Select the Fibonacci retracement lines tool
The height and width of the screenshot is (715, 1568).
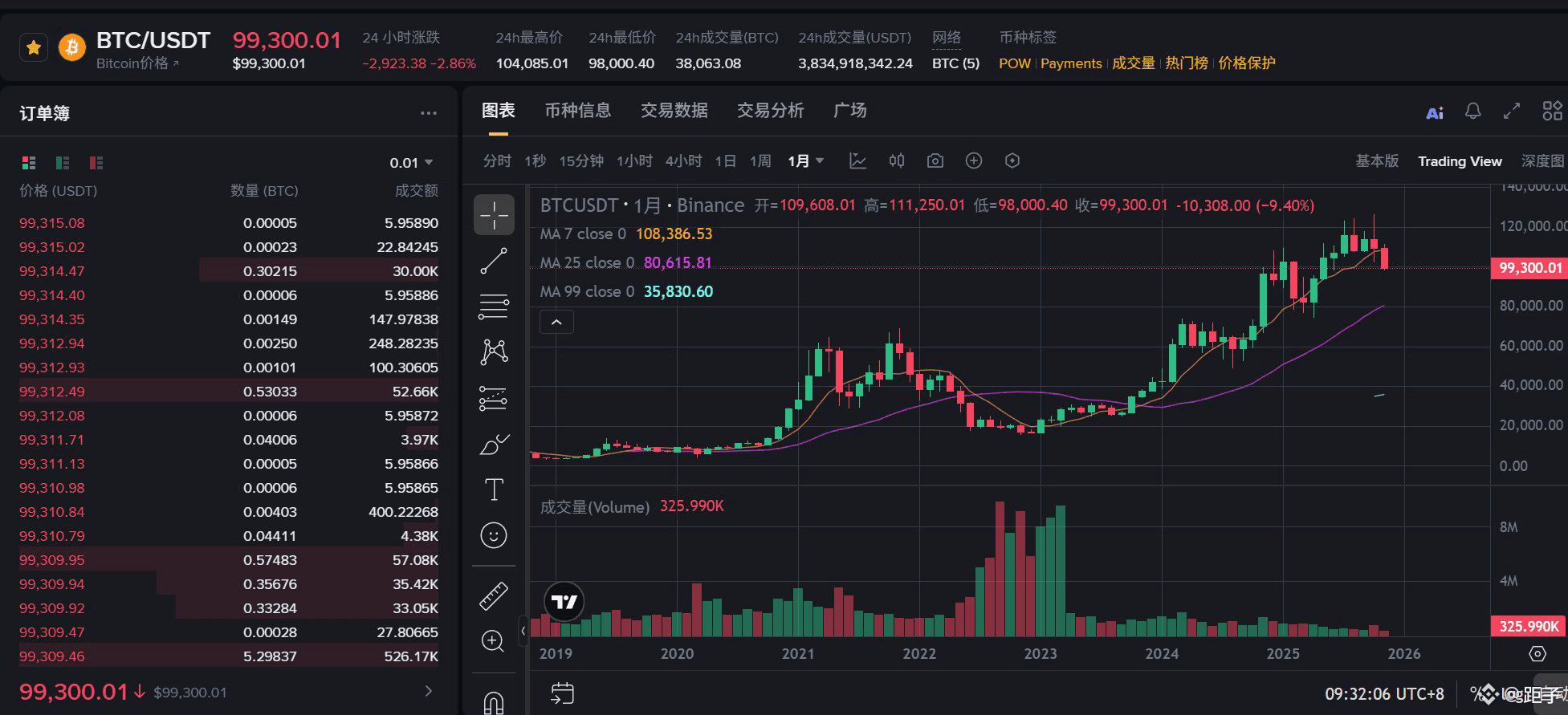pyautogui.click(x=494, y=307)
